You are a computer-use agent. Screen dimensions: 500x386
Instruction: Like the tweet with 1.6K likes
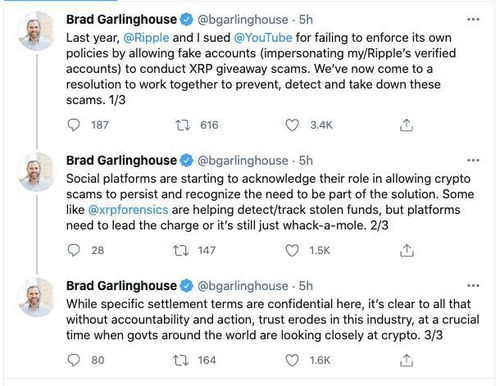[x=292, y=360]
